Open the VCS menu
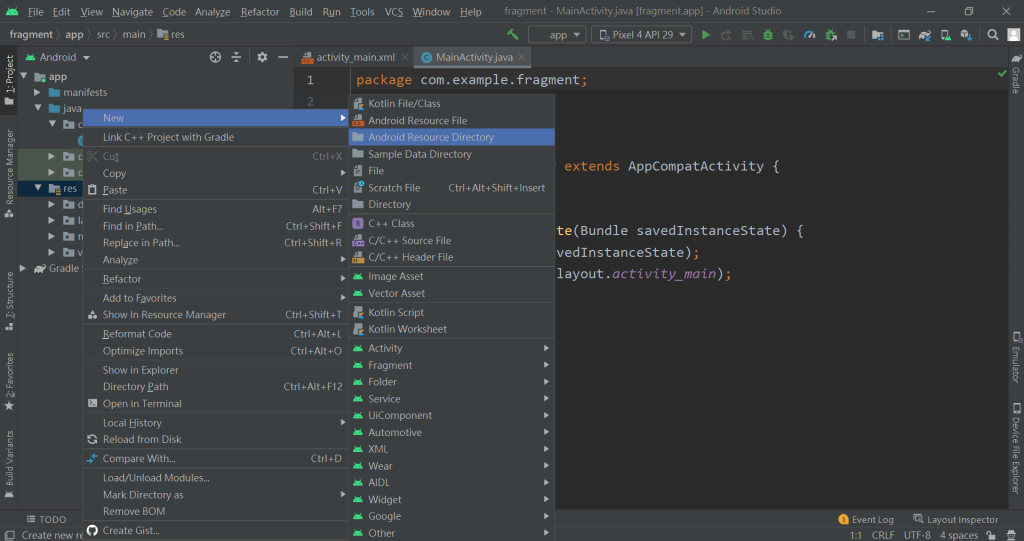1024x541 pixels. 393,12
